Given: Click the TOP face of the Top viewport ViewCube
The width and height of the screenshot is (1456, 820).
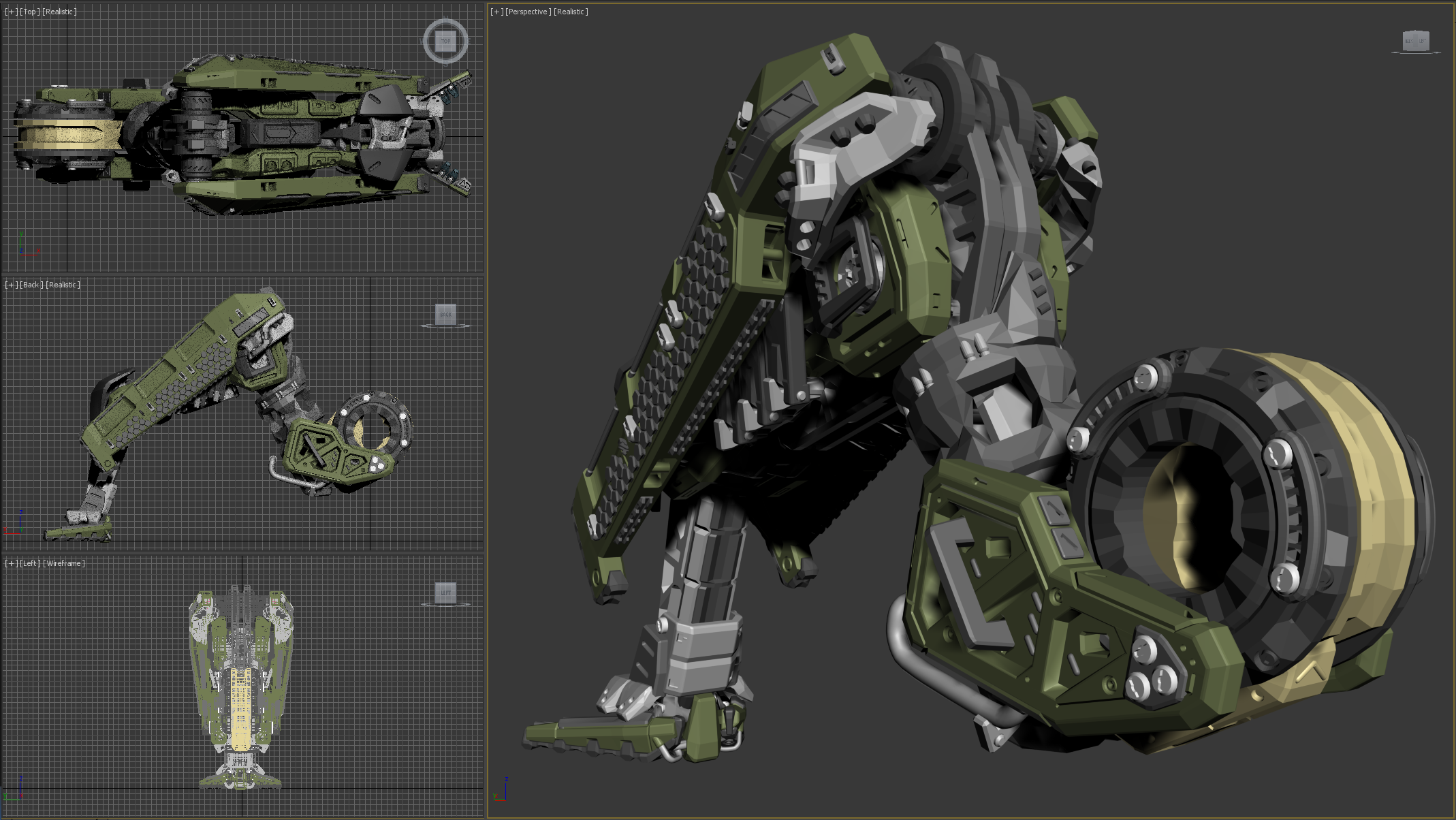Looking at the screenshot, I should [x=445, y=41].
